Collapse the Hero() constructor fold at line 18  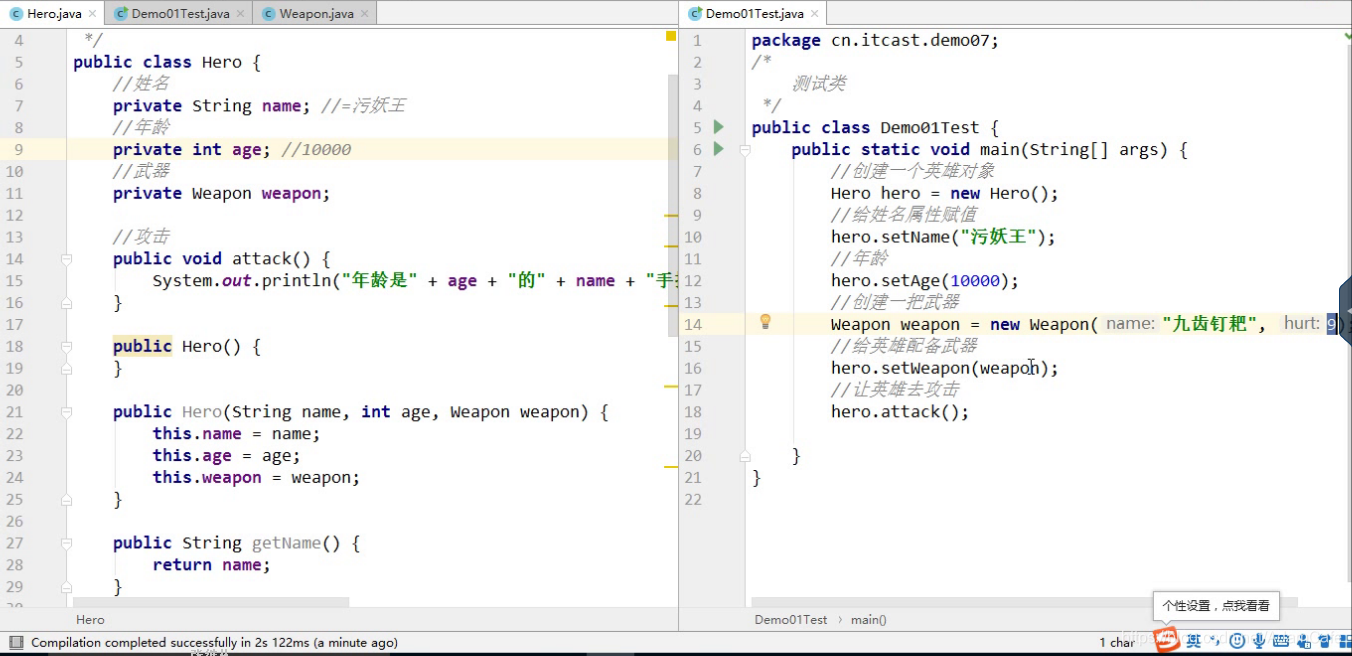(x=66, y=346)
